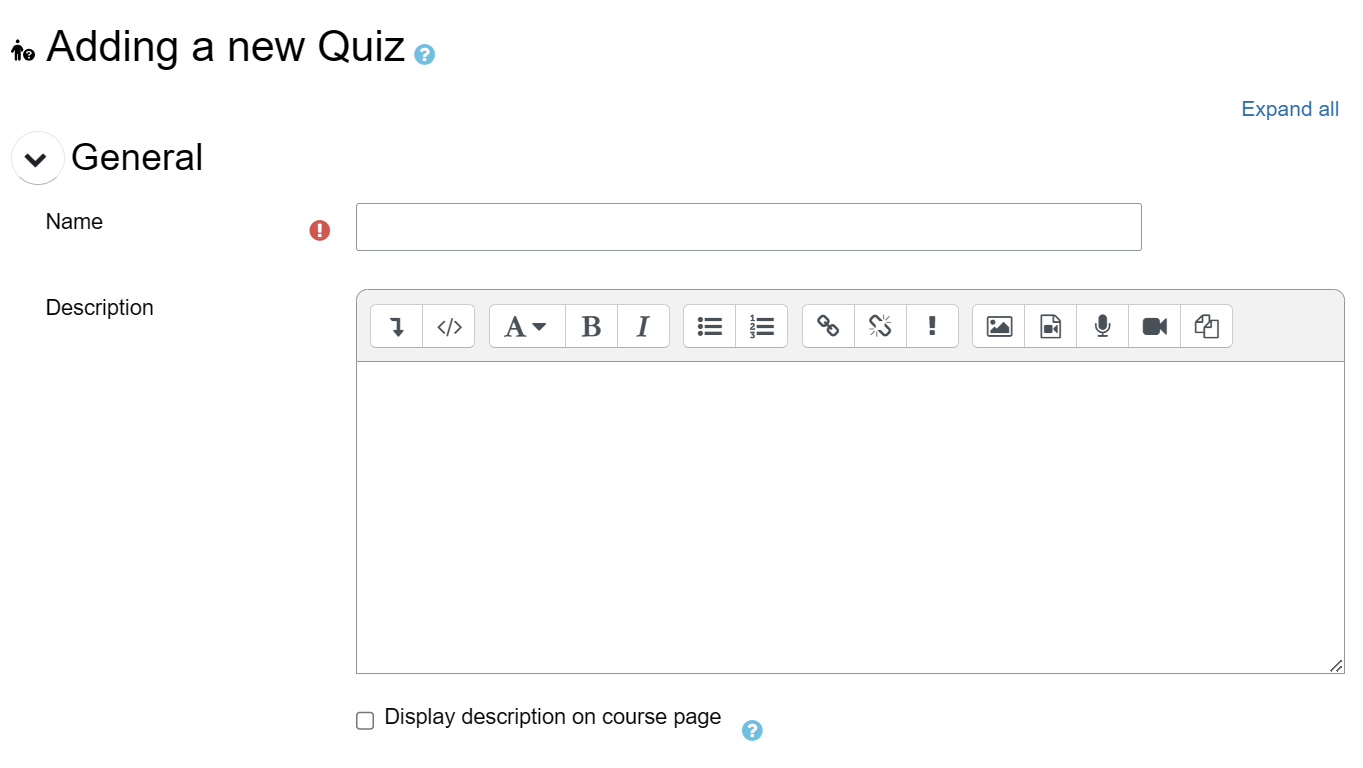
Task: Start audio recording with microphone icon
Action: click(x=1103, y=326)
